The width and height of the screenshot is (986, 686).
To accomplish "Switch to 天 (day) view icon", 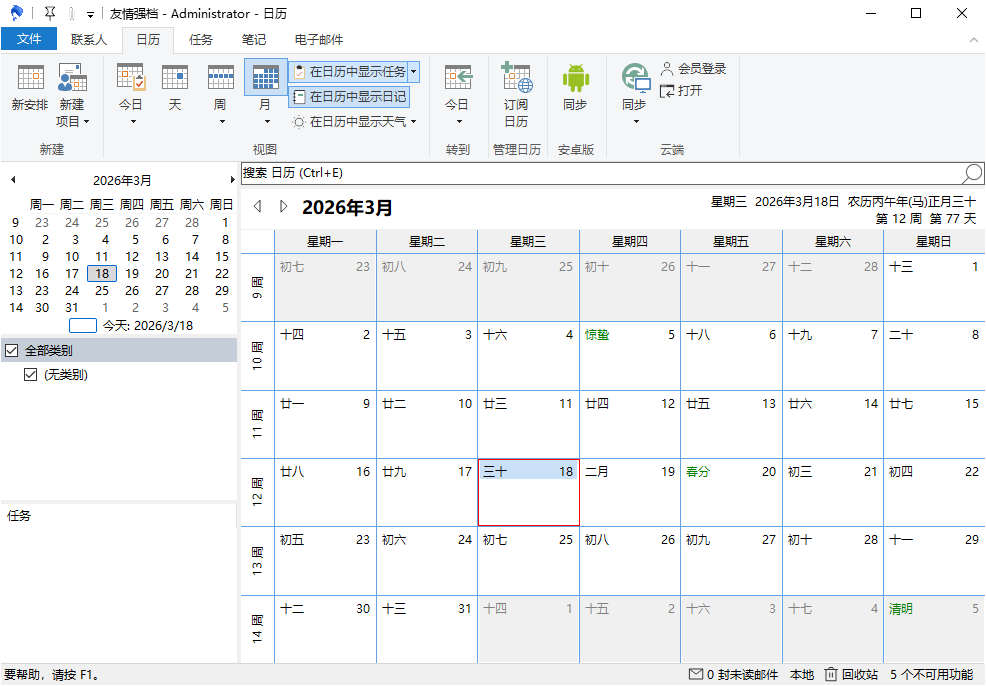I will (175, 78).
